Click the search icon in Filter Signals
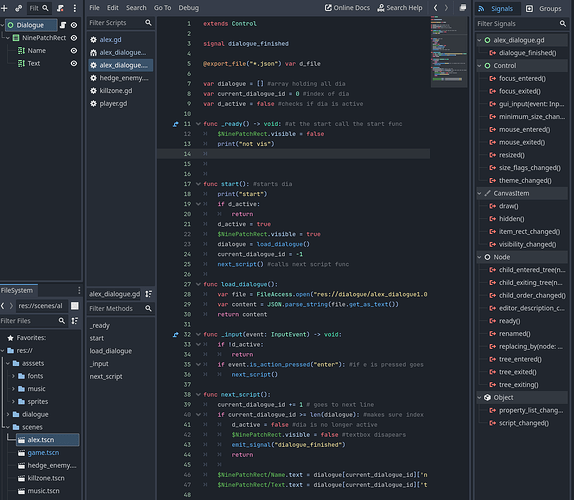The width and height of the screenshot is (574, 500). click(x=563, y=23)
